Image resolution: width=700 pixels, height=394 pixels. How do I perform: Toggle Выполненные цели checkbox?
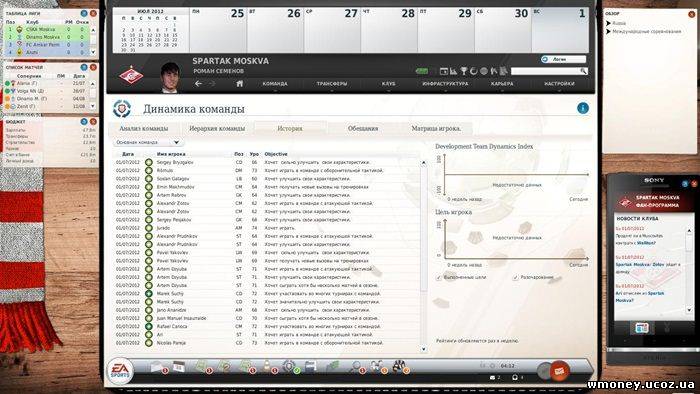pos(438,278)
